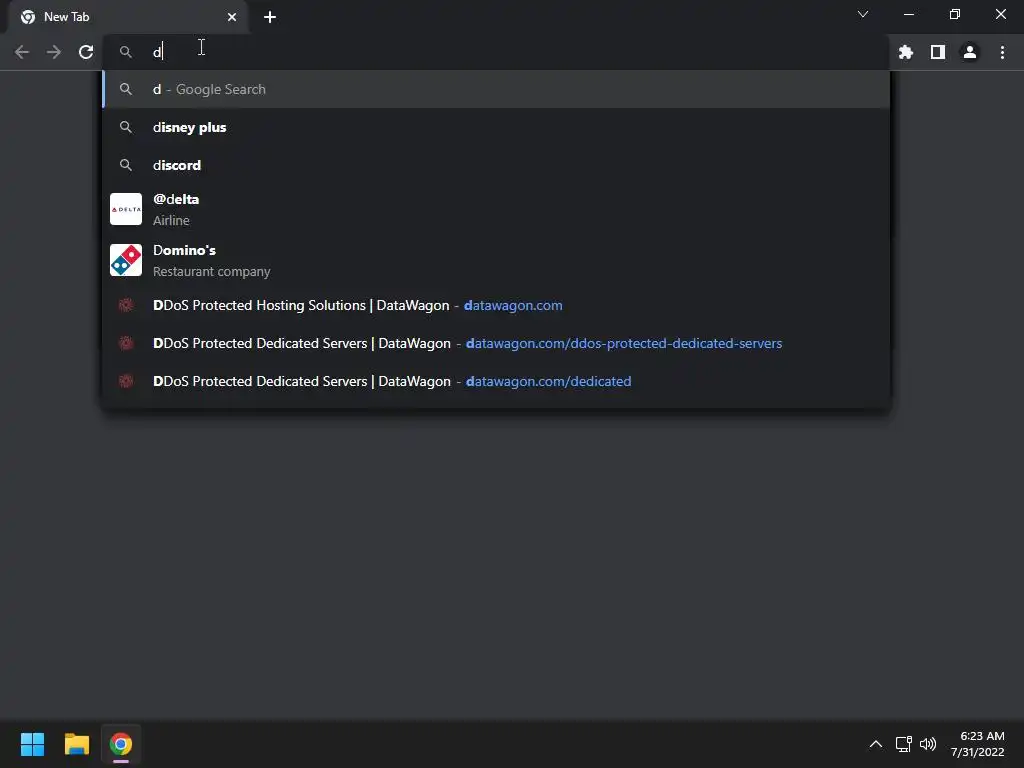Select the New Tab tab
Image resolution: width=1024 pixels, height=768 pixels.
pos(129,17)
